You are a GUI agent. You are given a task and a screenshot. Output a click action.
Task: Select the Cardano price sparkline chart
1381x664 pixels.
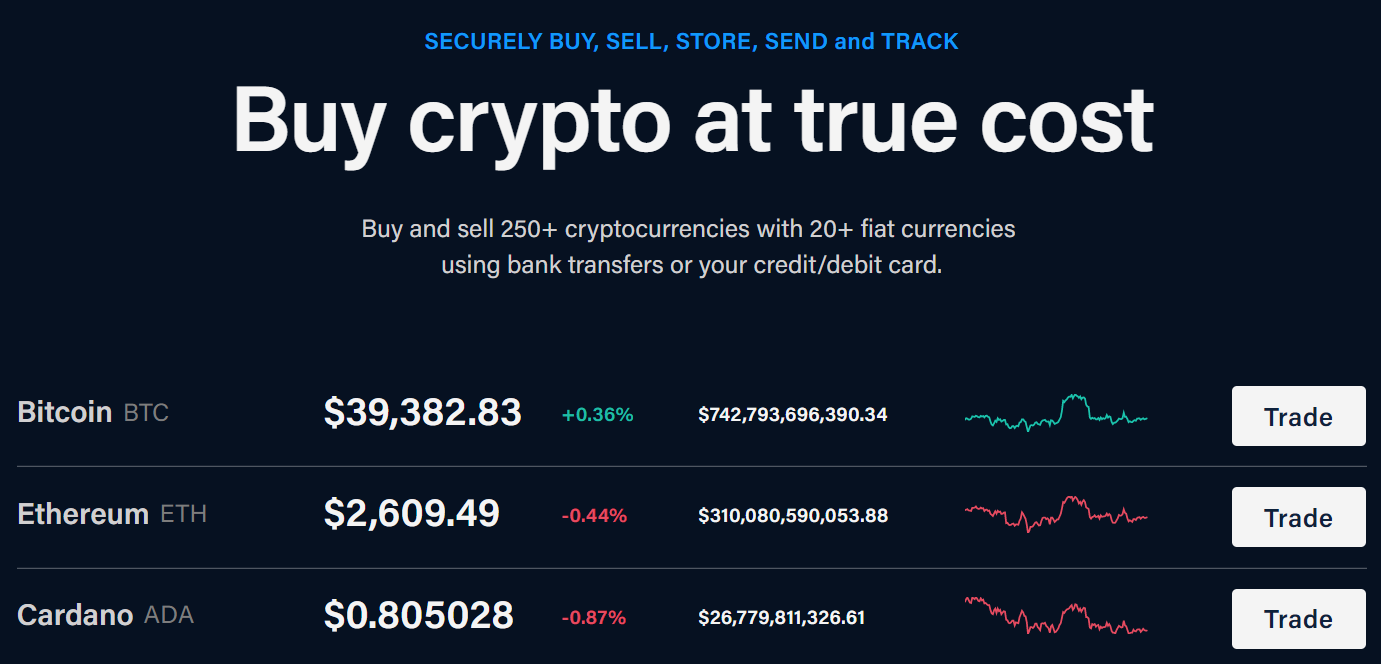[x=1055, y=615]
